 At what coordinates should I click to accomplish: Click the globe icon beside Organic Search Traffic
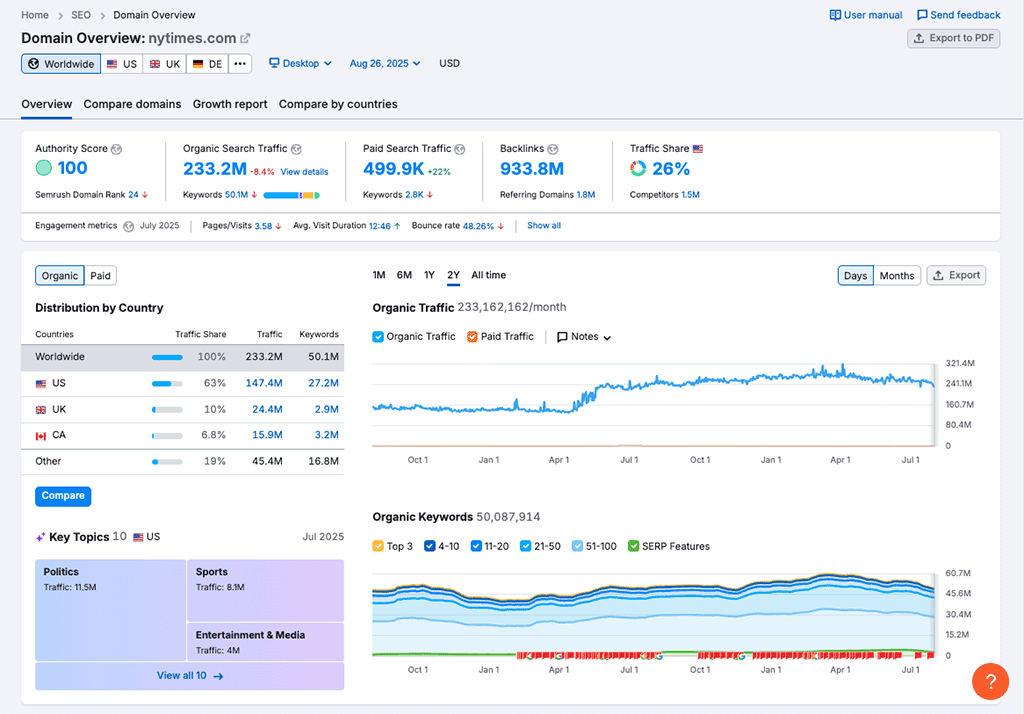click(296, 149)
